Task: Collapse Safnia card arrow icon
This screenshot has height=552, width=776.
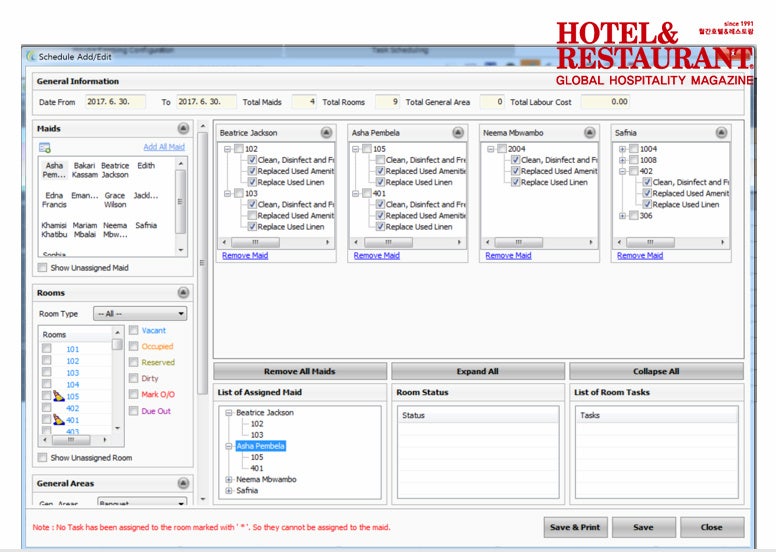Action: click(x=721, y=133)
